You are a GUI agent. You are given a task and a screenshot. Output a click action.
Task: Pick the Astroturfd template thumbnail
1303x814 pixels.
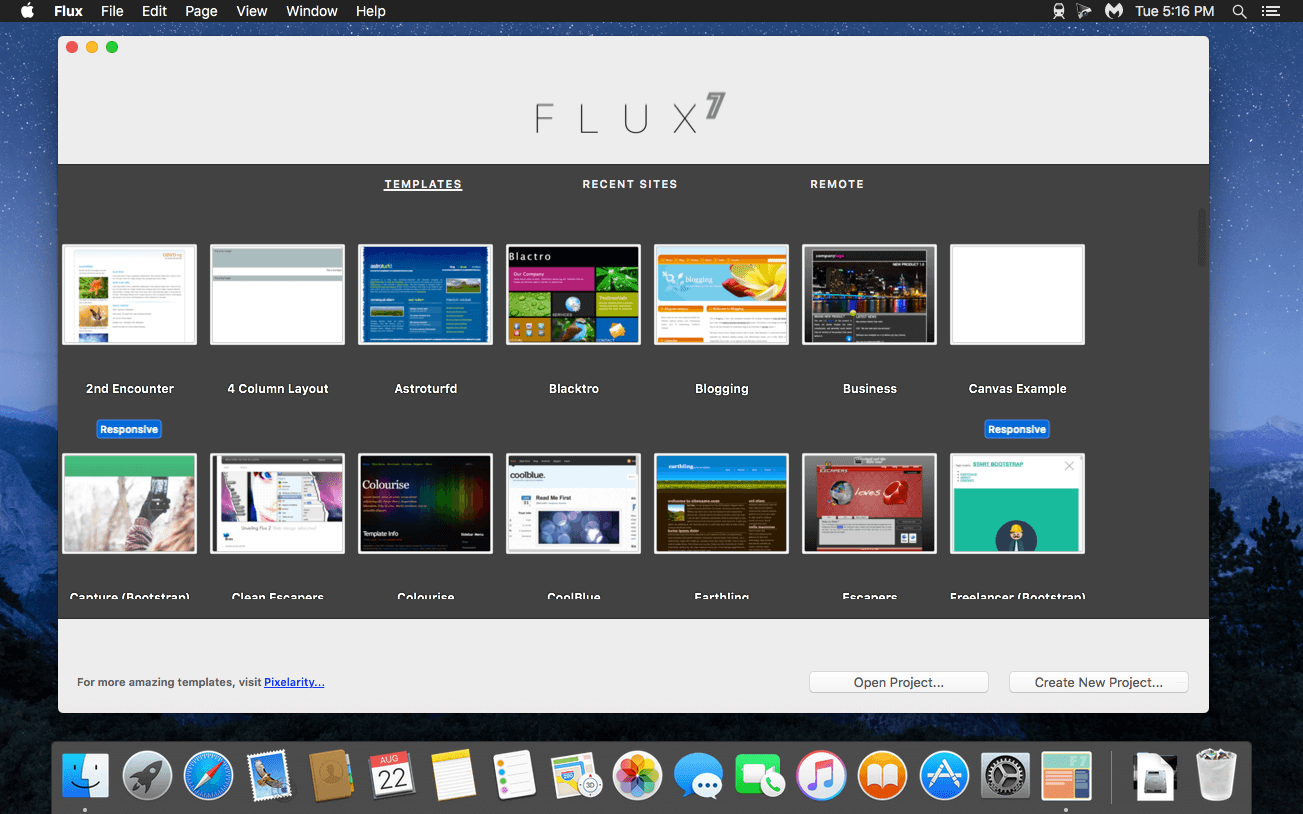coord(426,294)
